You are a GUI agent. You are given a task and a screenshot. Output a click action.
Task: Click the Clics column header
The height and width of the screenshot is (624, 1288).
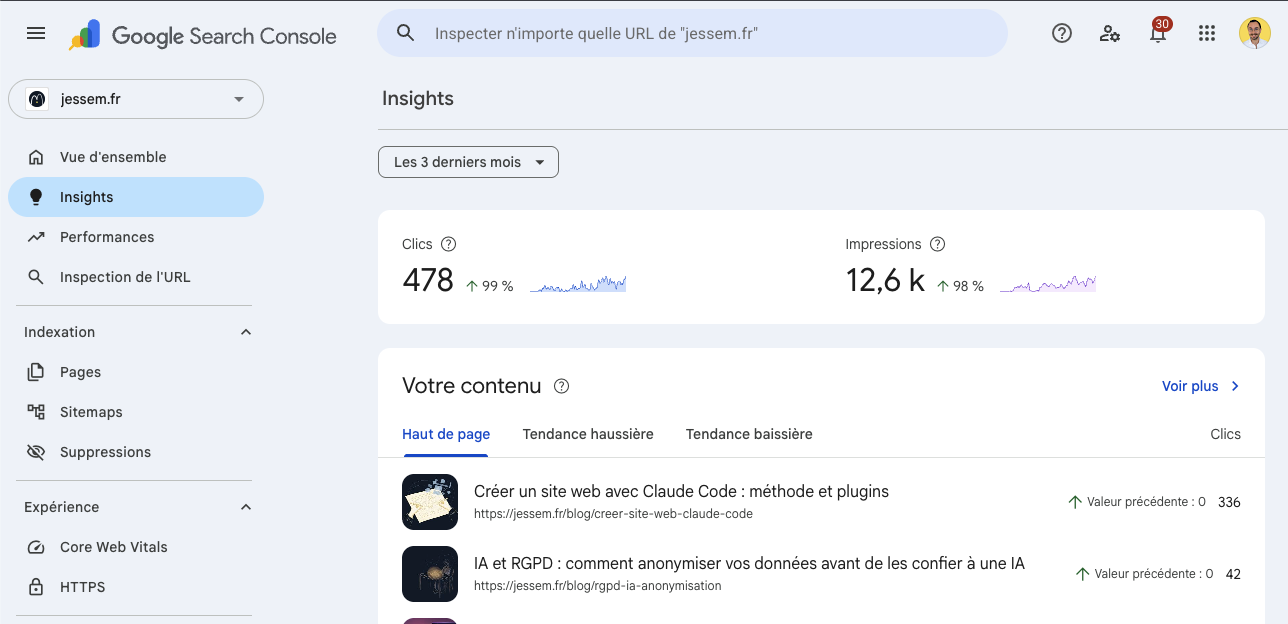pos(1225,434)
